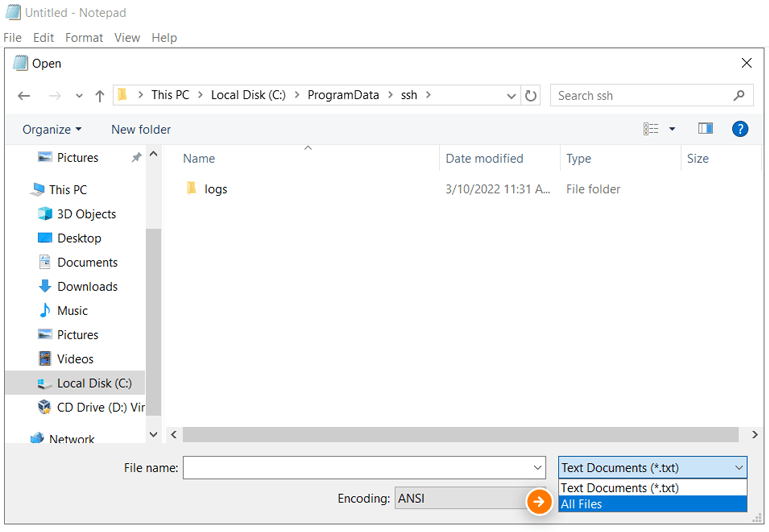Expand File name history dropdown
769x532 pixels.
click(x=538, y=468)
